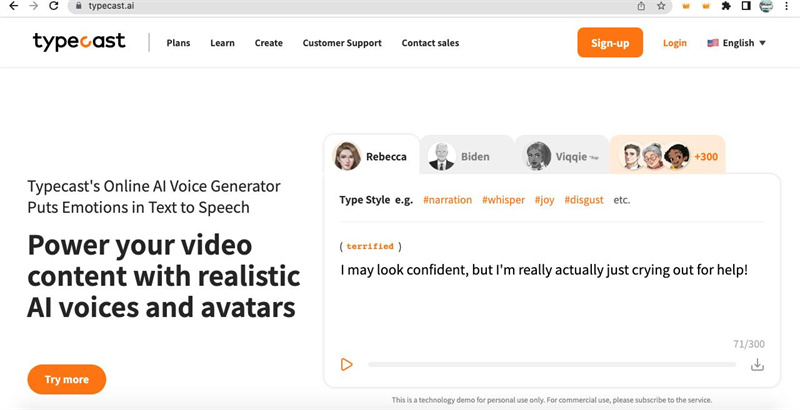Open the browser side panel icon
The height and width of the screenshot is (410, 800).
(x=746, y=6)
